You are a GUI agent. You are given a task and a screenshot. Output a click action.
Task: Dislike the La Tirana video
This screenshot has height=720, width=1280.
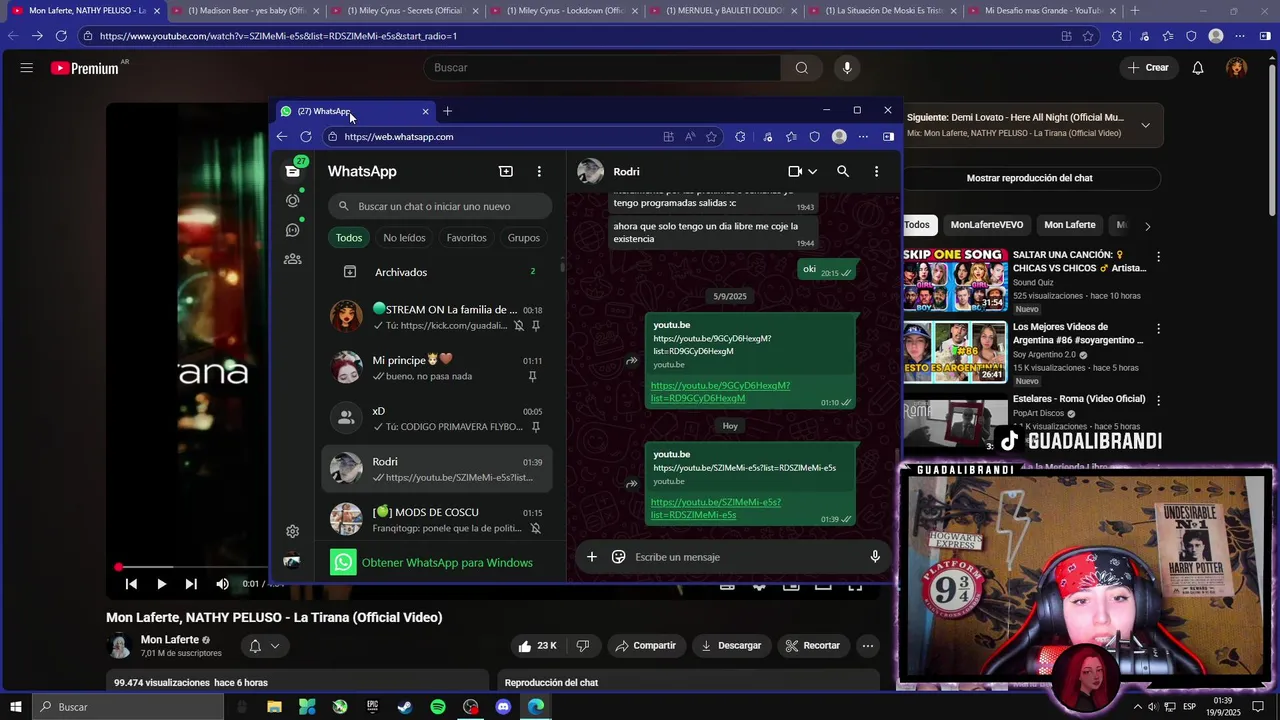[583, 646]
